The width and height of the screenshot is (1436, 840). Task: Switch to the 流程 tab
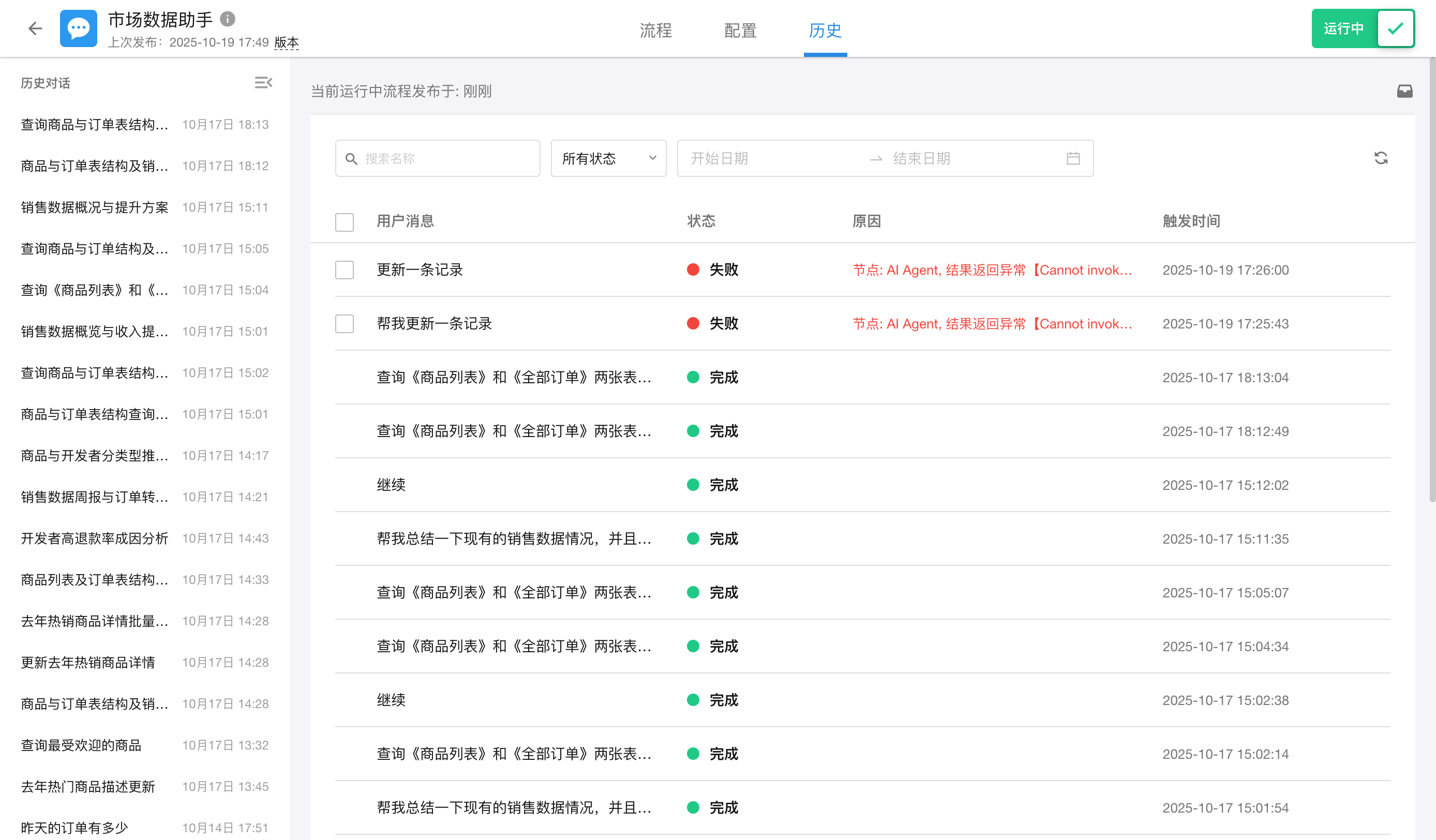point(655,30)
